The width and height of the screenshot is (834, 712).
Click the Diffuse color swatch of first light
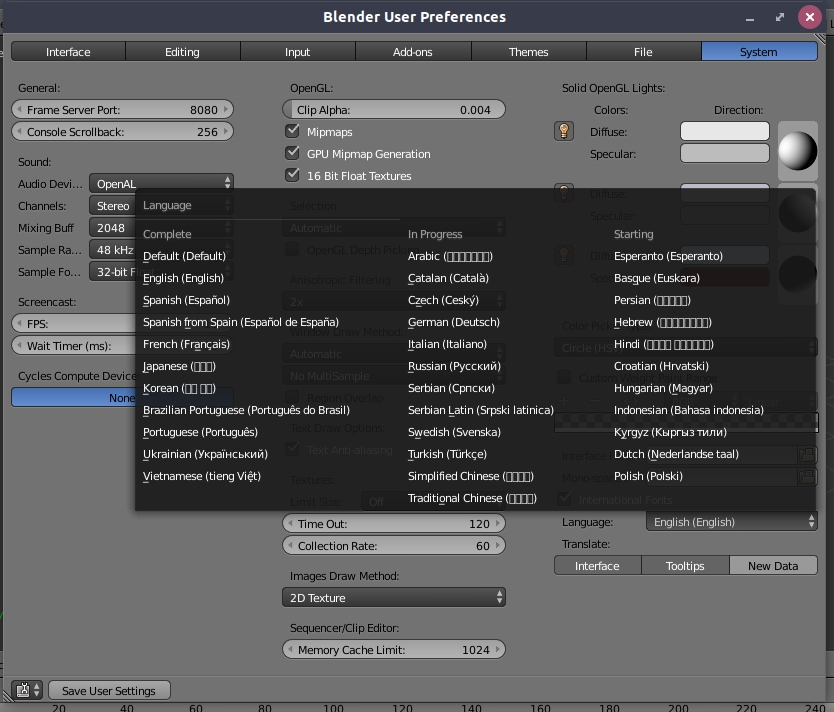(724, 131)
